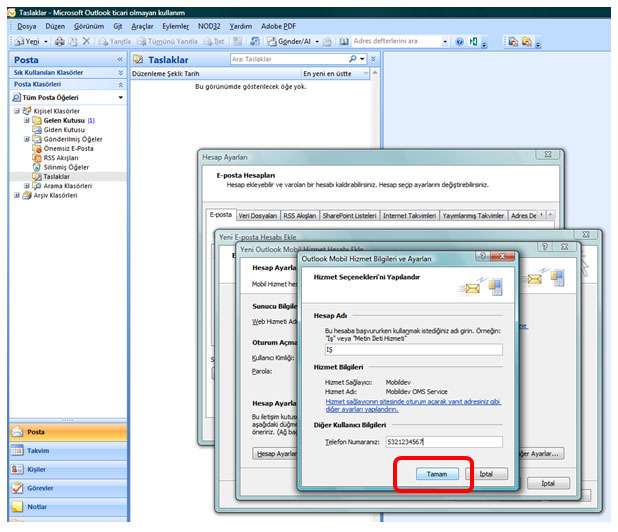Open the Görünüm menu
The width and height of the screenshot is (618, 532).
pyautogui.click(x=89, y=26)
